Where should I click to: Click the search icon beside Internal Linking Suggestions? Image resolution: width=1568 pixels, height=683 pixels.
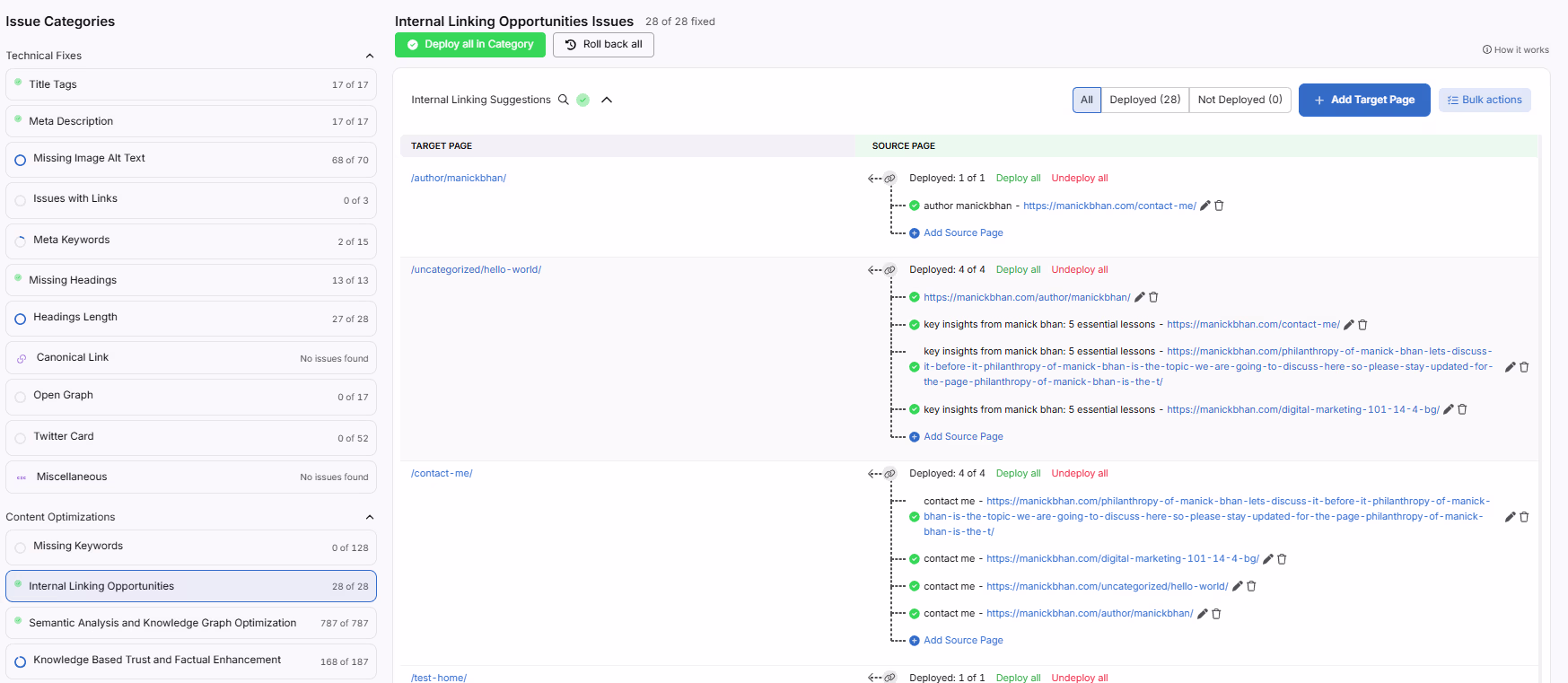tap(564, 100)
